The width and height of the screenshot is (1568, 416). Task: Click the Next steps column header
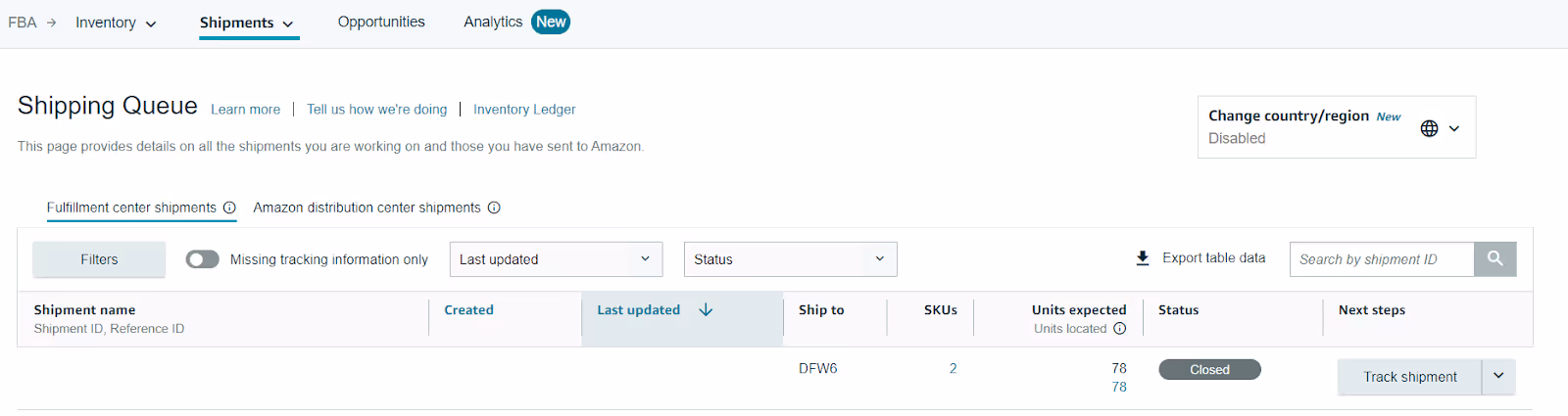point(1372,310)
